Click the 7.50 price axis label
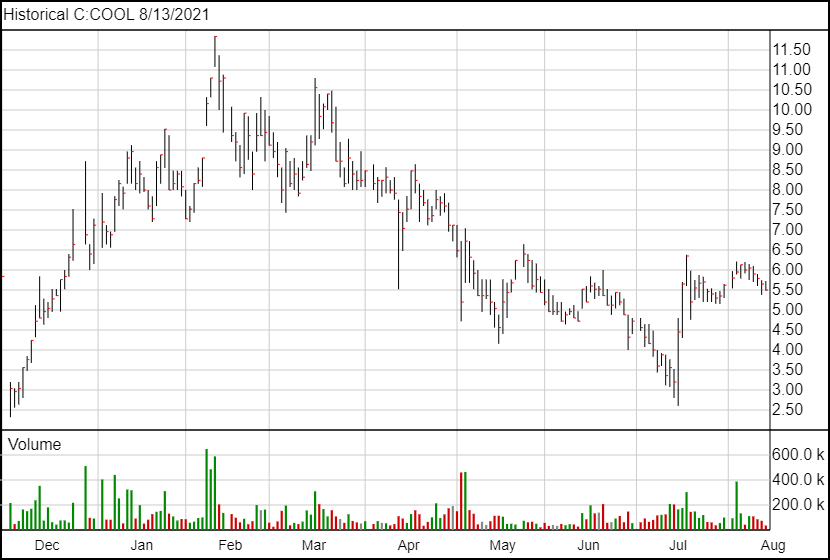The image size is (830, 560). [x=788, y=210]
